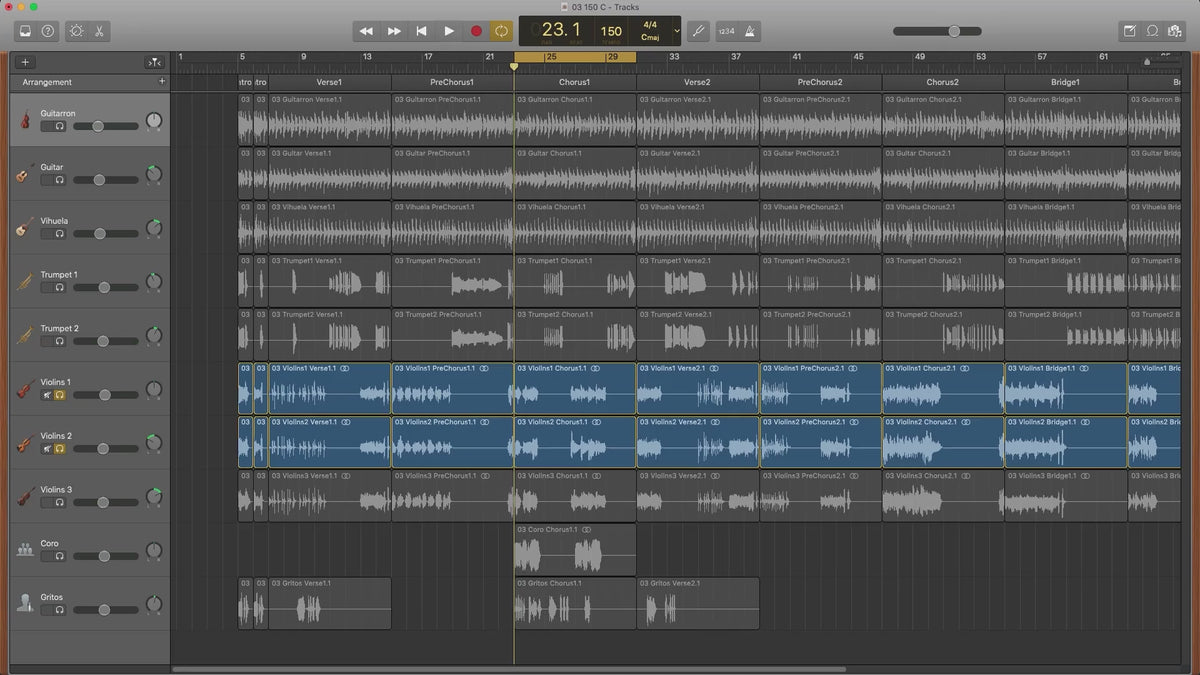Open the Library panel
The image size is (1200, 675).
25,31
